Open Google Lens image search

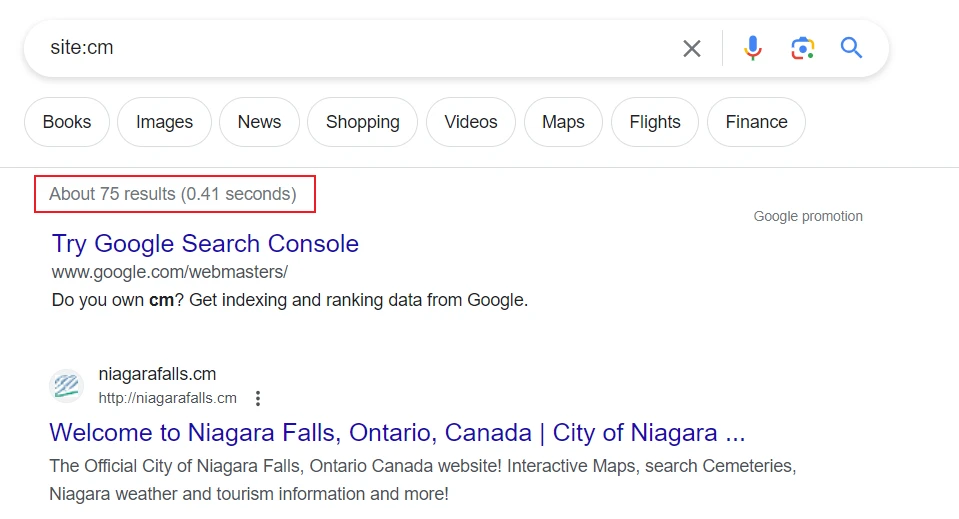pos(802,48)
